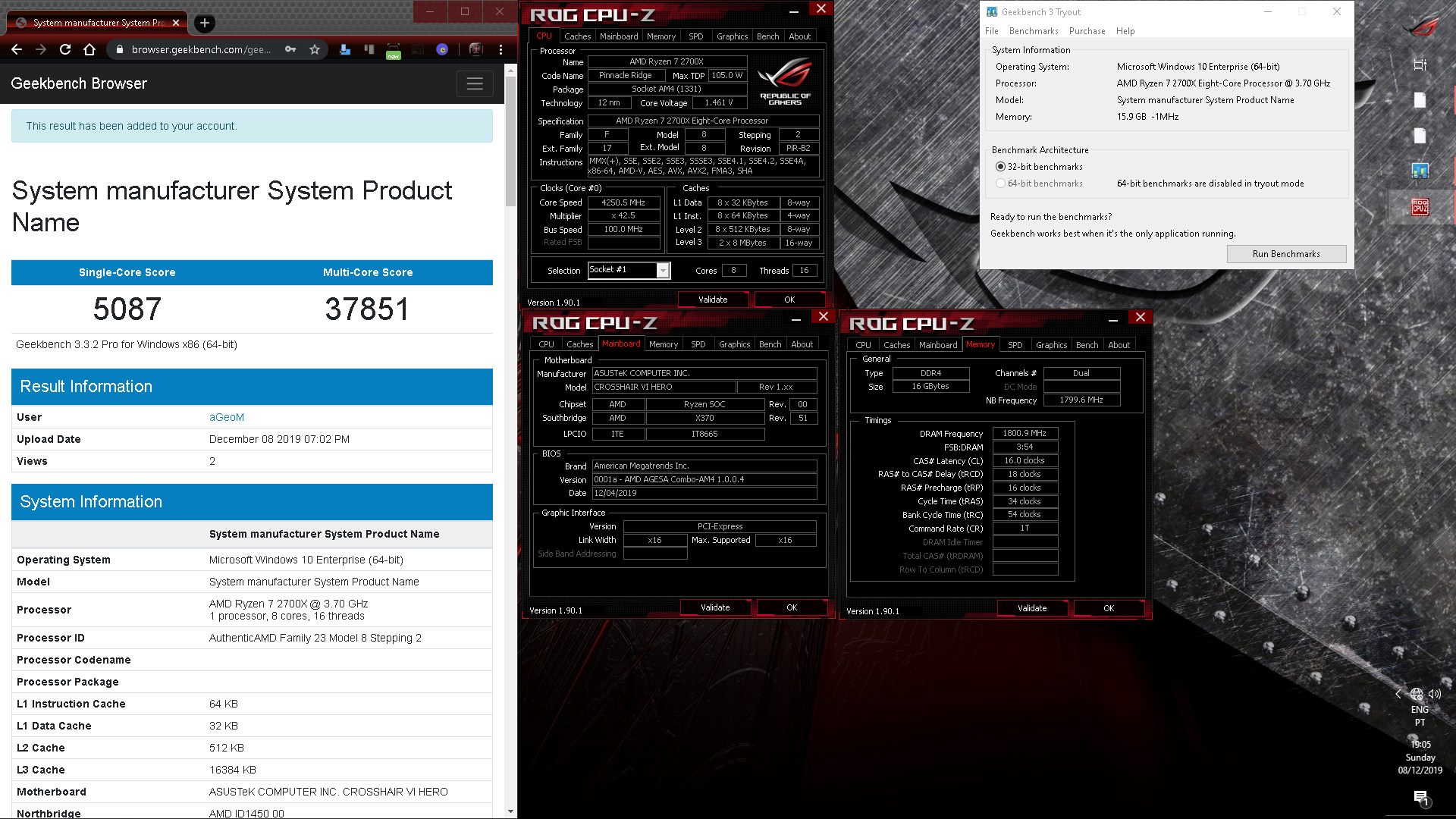Select the Single-Core Score value 5087
Screen dimensions: 1456x819
tap(127, 309)
